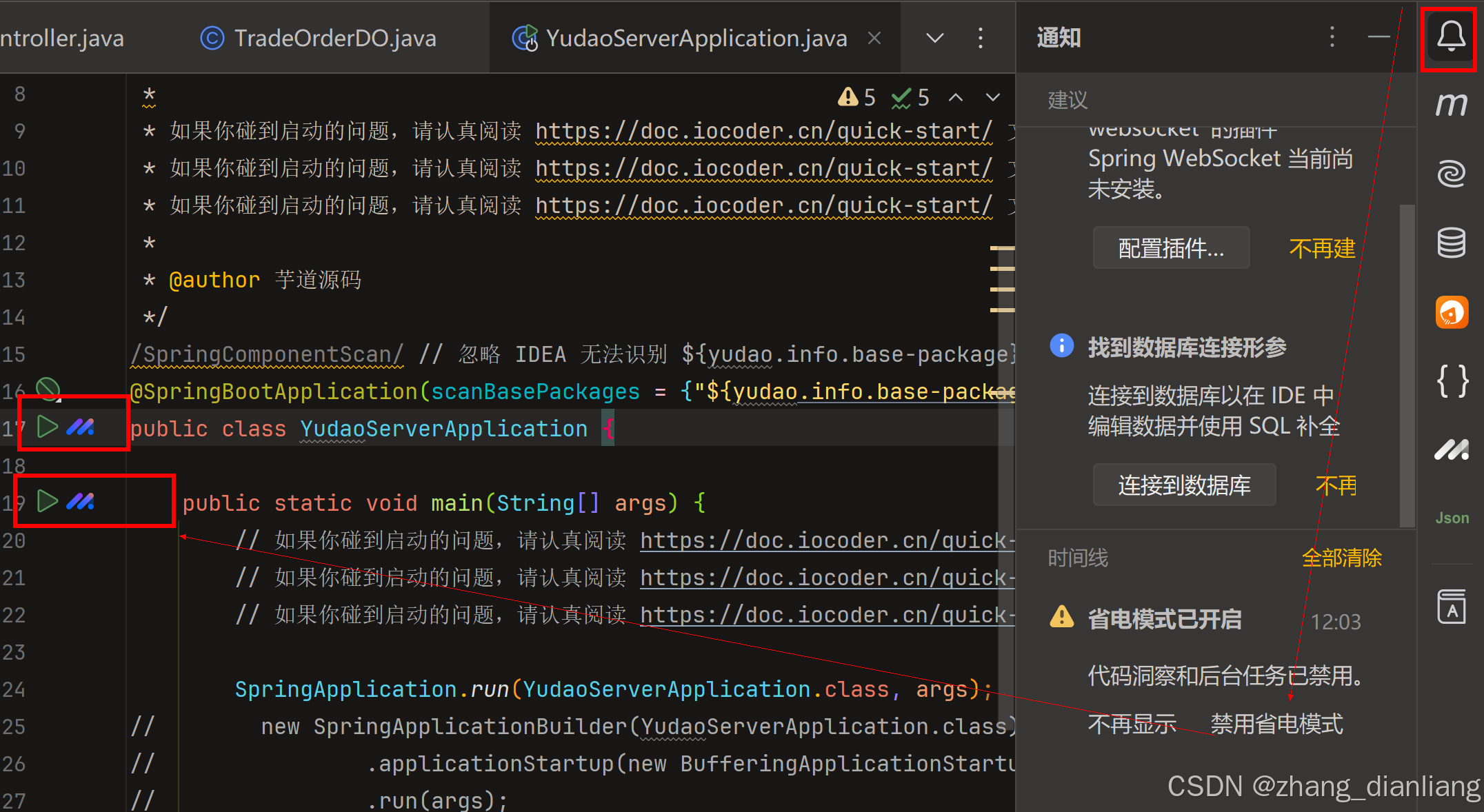This screenshot has height=812, width=1484.
Task: Switch to TradeOrderDO.java tab
Action: (334, 38)
